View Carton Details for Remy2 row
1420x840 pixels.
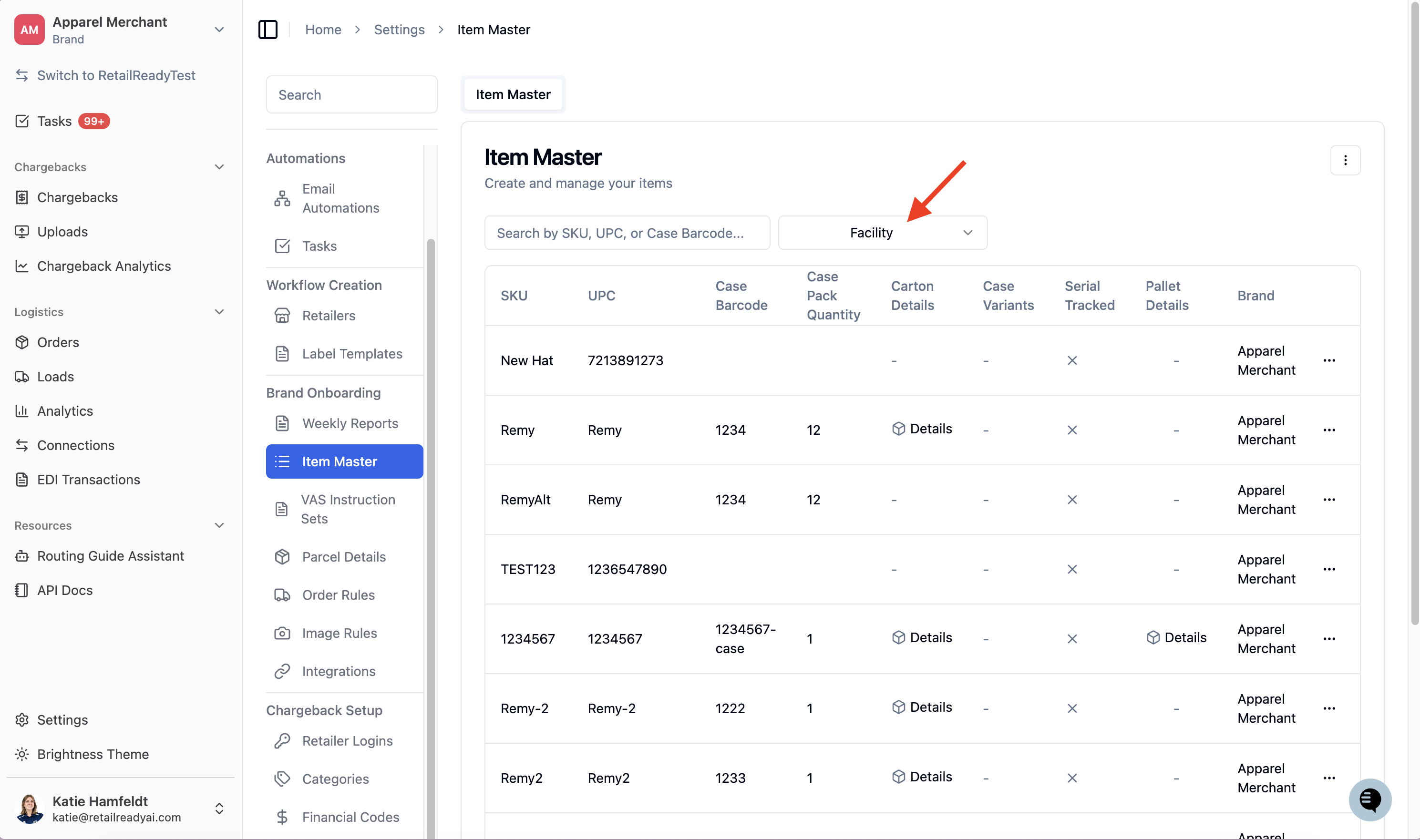(921, 777)
